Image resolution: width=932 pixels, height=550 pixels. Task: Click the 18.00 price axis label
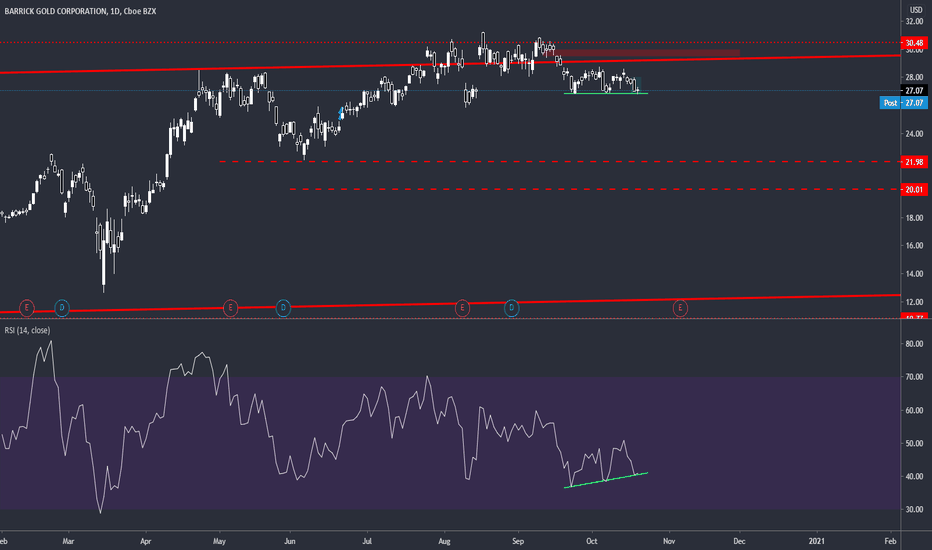coord(914,218)
